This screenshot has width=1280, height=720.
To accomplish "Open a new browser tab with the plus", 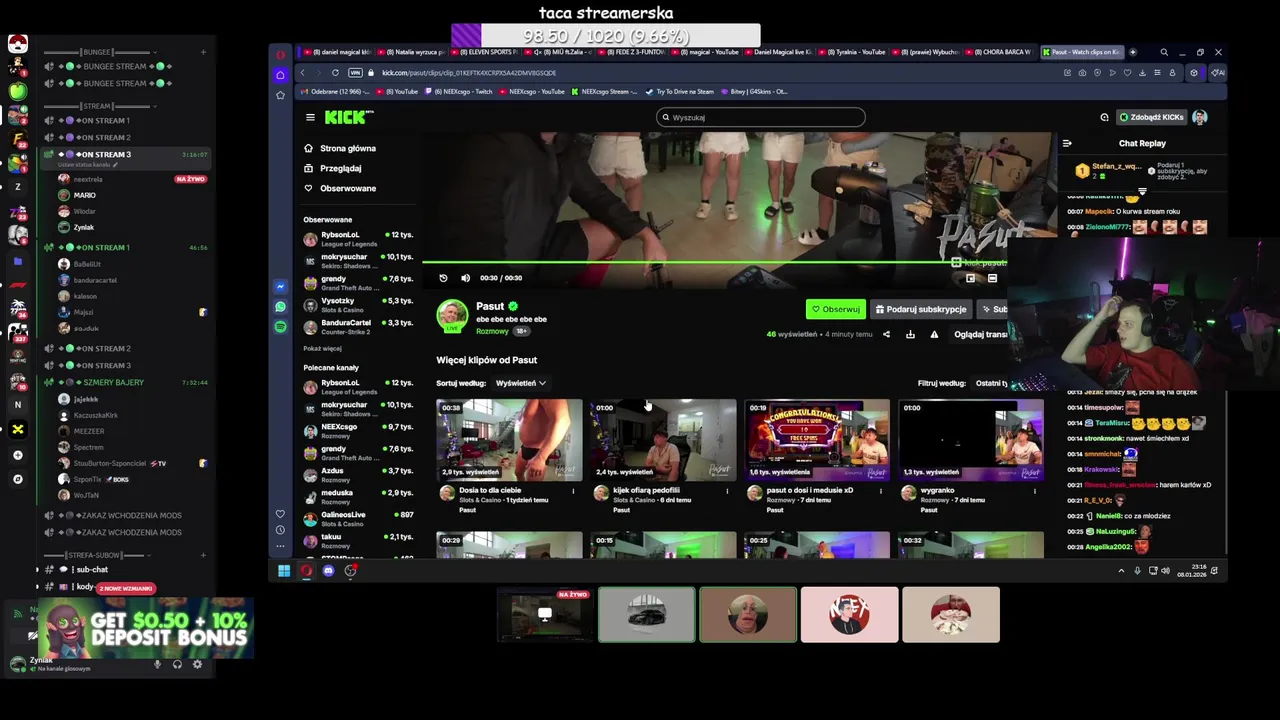I will 1133,52.
